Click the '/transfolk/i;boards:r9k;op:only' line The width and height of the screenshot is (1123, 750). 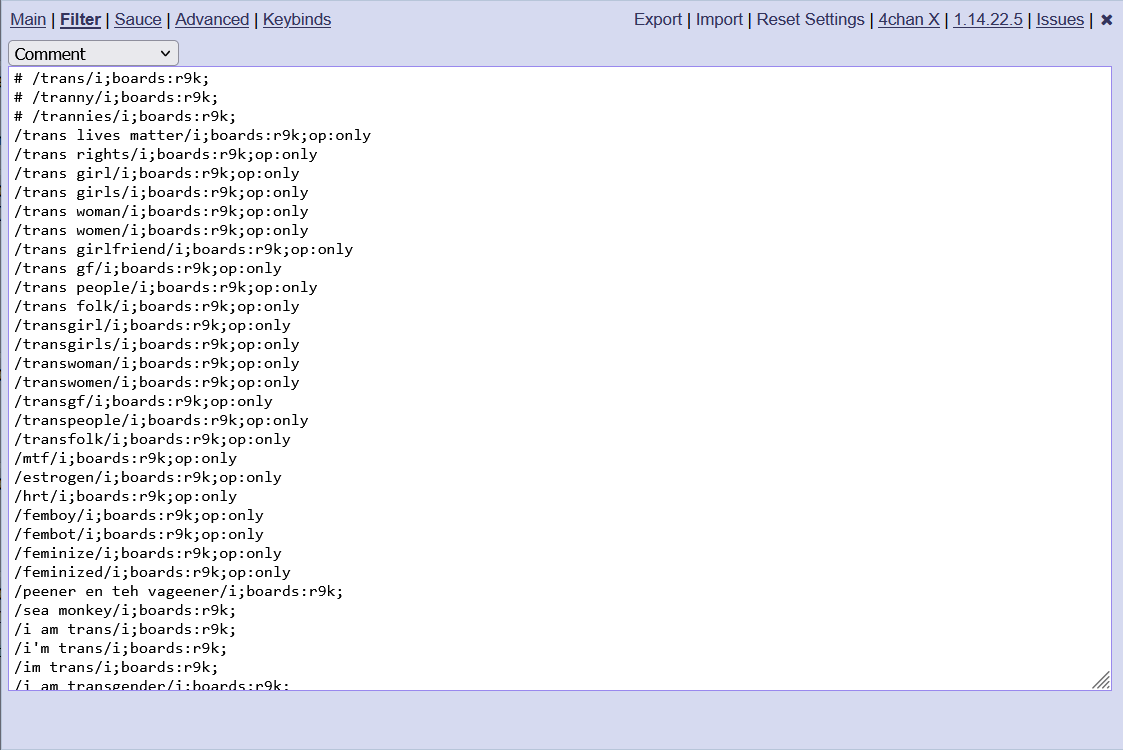click(x=153, y=439)
